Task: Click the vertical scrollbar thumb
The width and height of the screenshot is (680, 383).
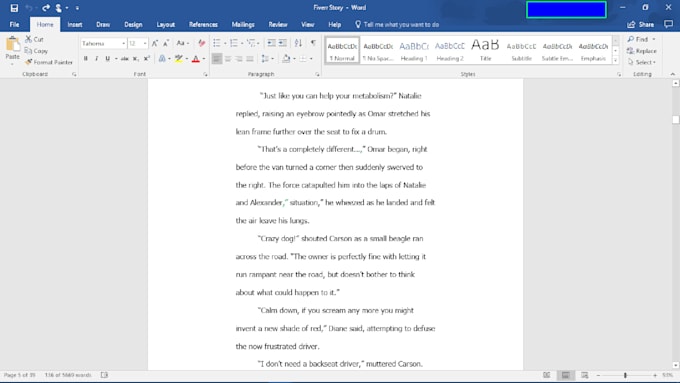Action: pyautogui.click(x=676, y=119)
